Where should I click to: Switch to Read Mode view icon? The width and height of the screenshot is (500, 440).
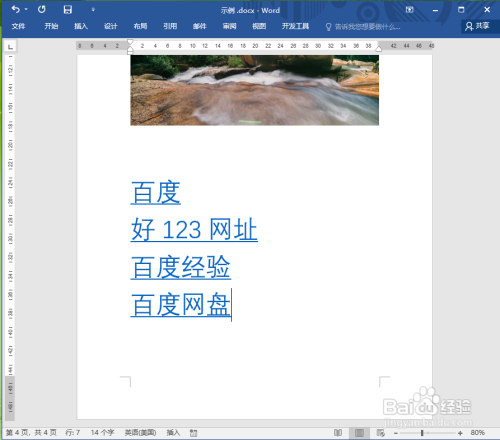pyautogui.click(x=338, y=433)
